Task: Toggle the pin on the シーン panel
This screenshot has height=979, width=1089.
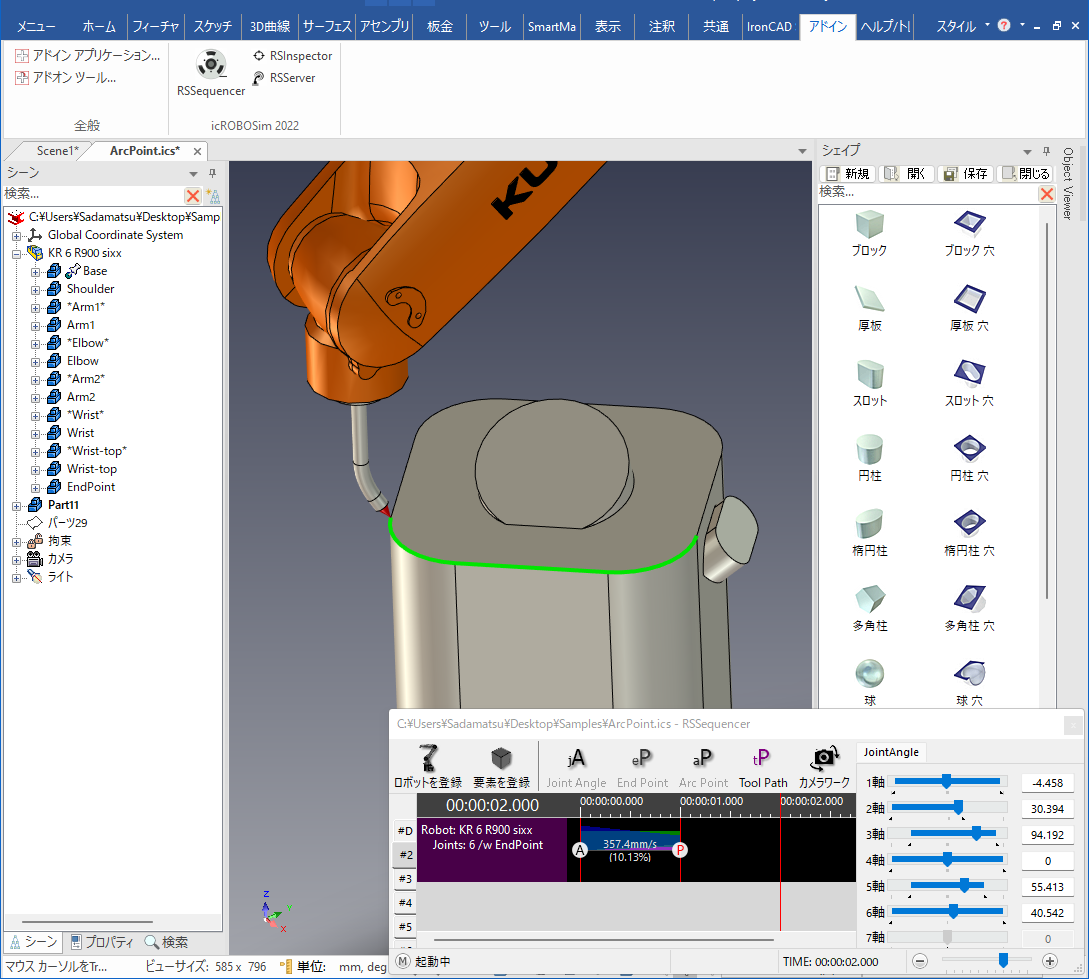Action: [212, 174]
